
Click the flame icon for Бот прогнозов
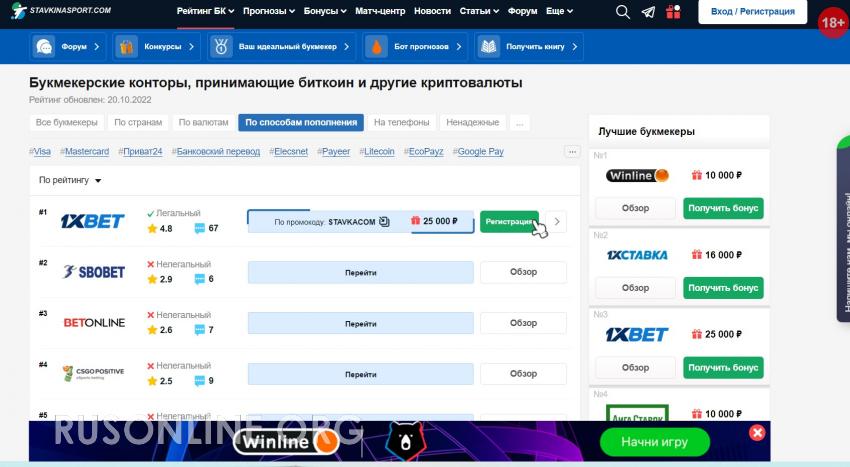click(376, 47)
